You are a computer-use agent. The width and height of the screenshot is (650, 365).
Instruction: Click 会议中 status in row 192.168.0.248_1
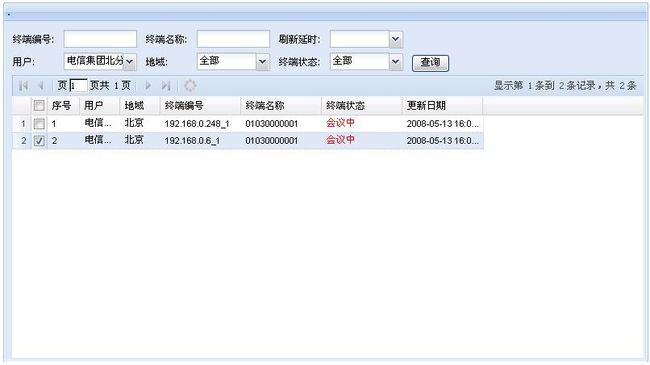(x=340, y=123)
